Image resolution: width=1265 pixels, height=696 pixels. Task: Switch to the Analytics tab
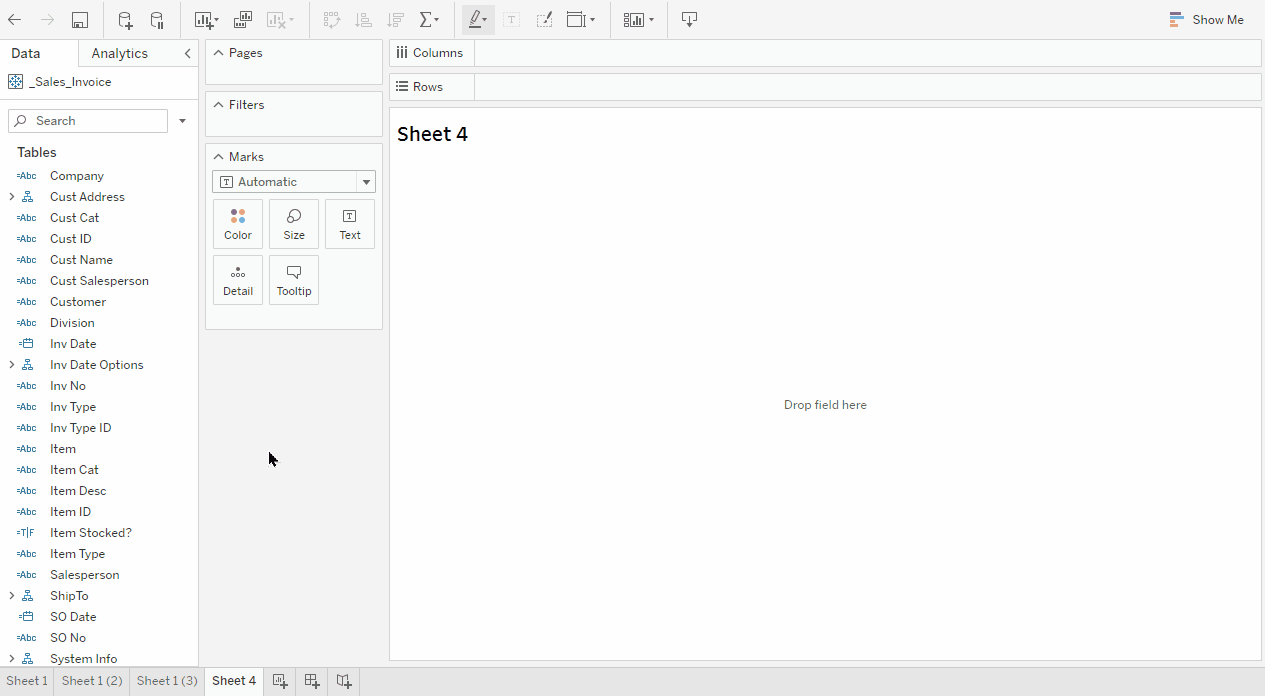(x=119, y=54)
